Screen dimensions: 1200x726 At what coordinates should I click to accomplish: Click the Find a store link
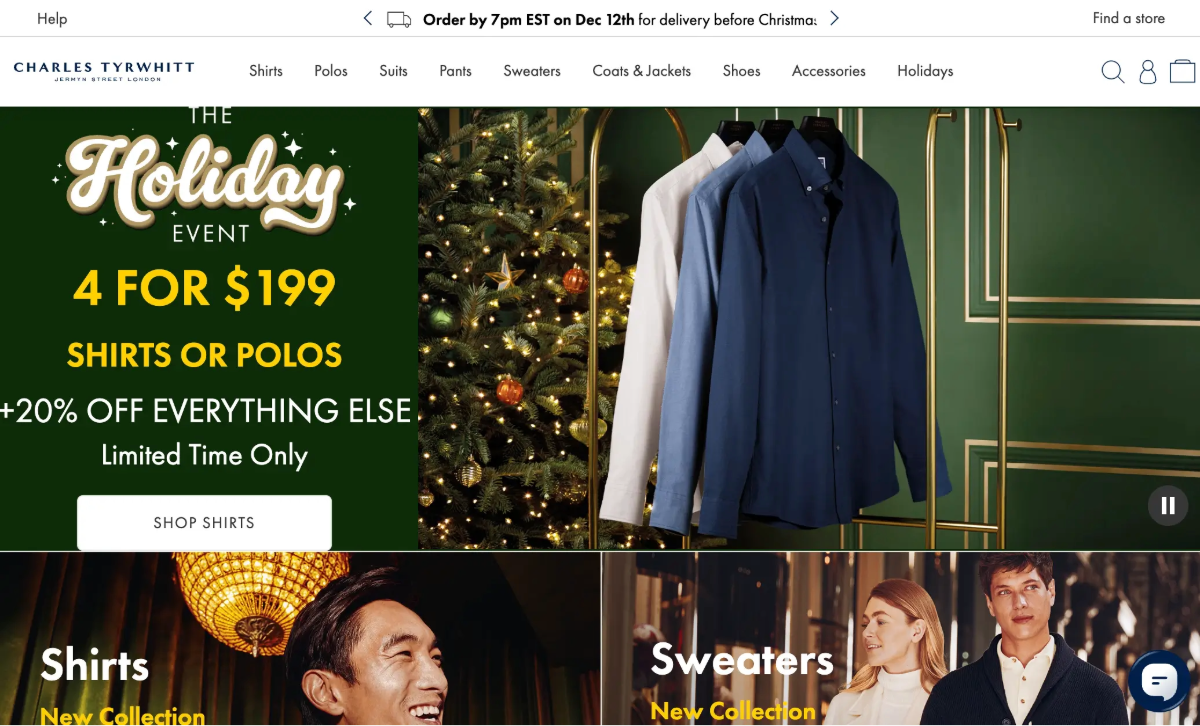click(x=1128, y=18)
